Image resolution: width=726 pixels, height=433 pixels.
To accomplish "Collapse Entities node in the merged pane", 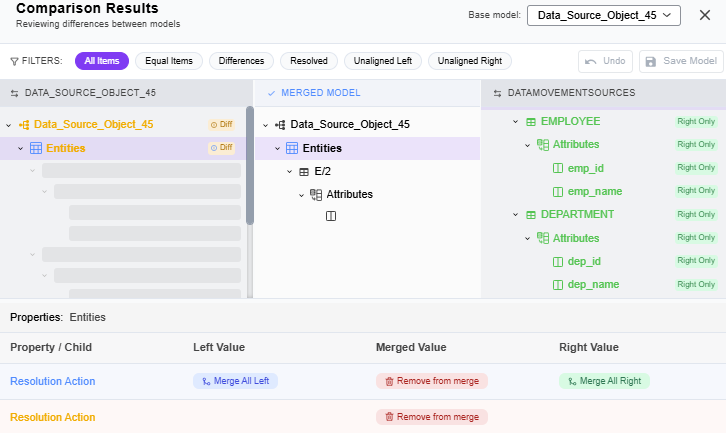I will tap(277, 149).
